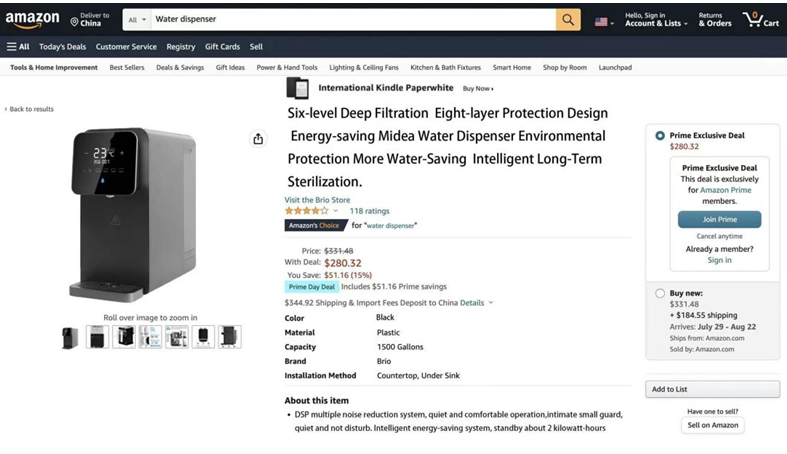
Task: Open the shopping cart icon
Action: tap(760, 19)
